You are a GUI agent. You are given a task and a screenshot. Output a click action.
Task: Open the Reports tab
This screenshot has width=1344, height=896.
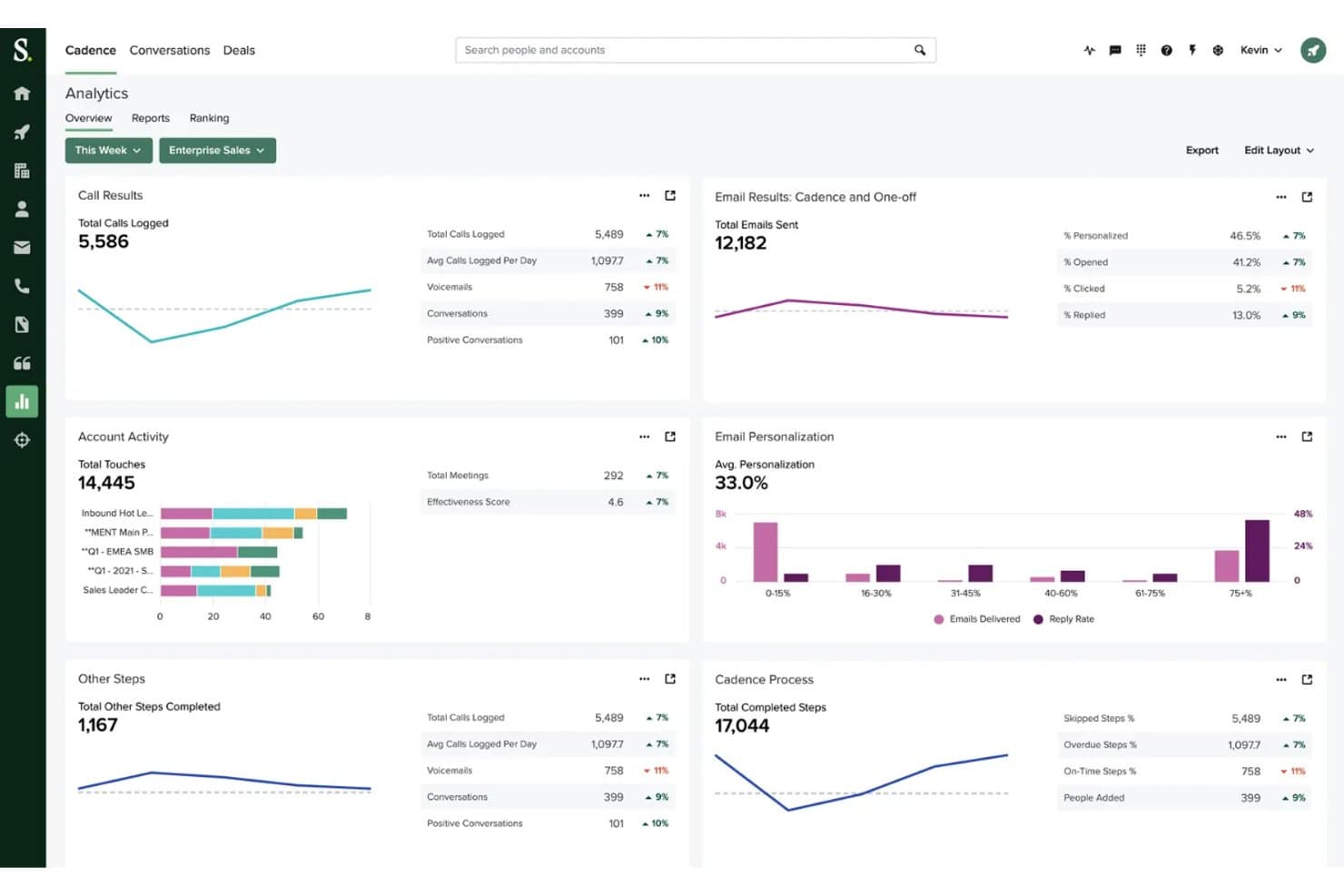tap(151, 118)
